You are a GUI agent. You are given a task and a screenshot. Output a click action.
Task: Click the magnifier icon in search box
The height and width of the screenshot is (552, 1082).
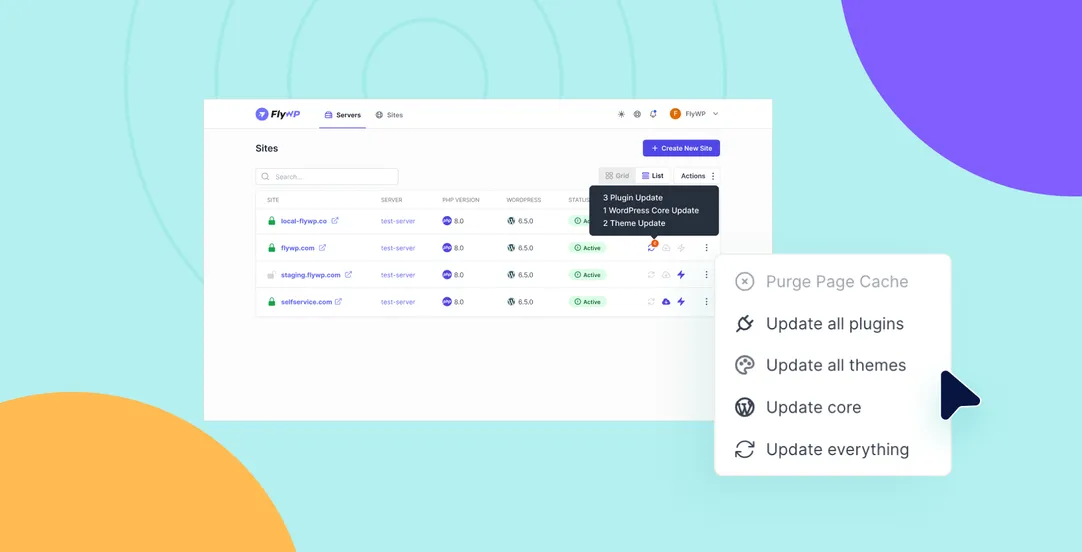[266, 177]
